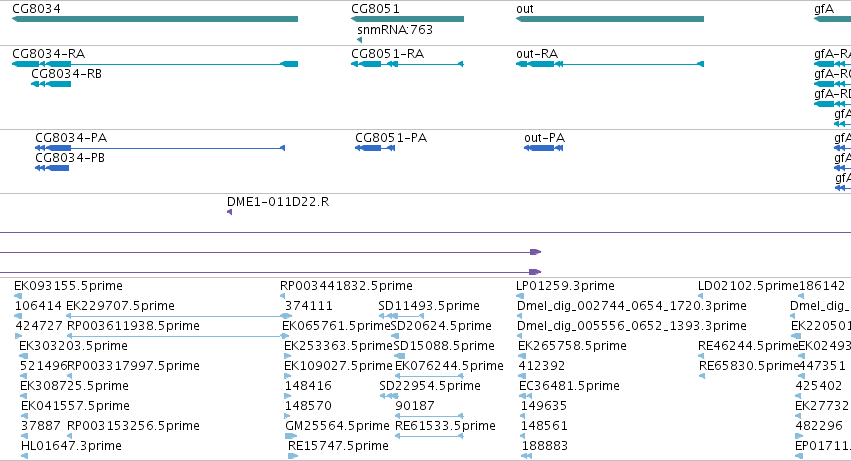Select HL01647.3prime EST
Viewport: 851px width, 461px height.
[x=24, y=456]
